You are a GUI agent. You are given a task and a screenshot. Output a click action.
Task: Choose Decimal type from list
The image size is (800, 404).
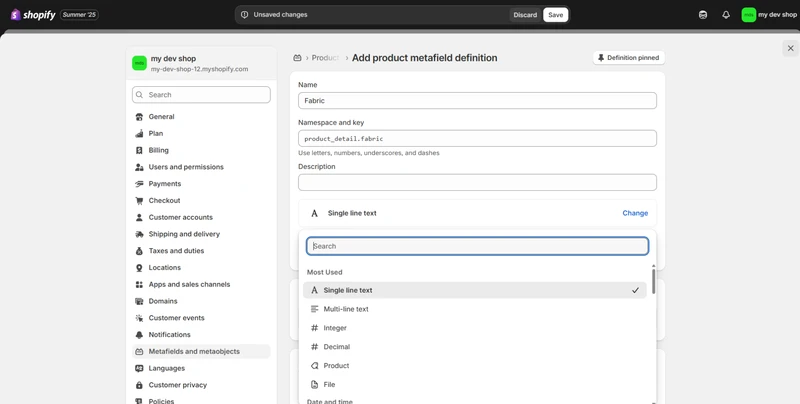474,347
